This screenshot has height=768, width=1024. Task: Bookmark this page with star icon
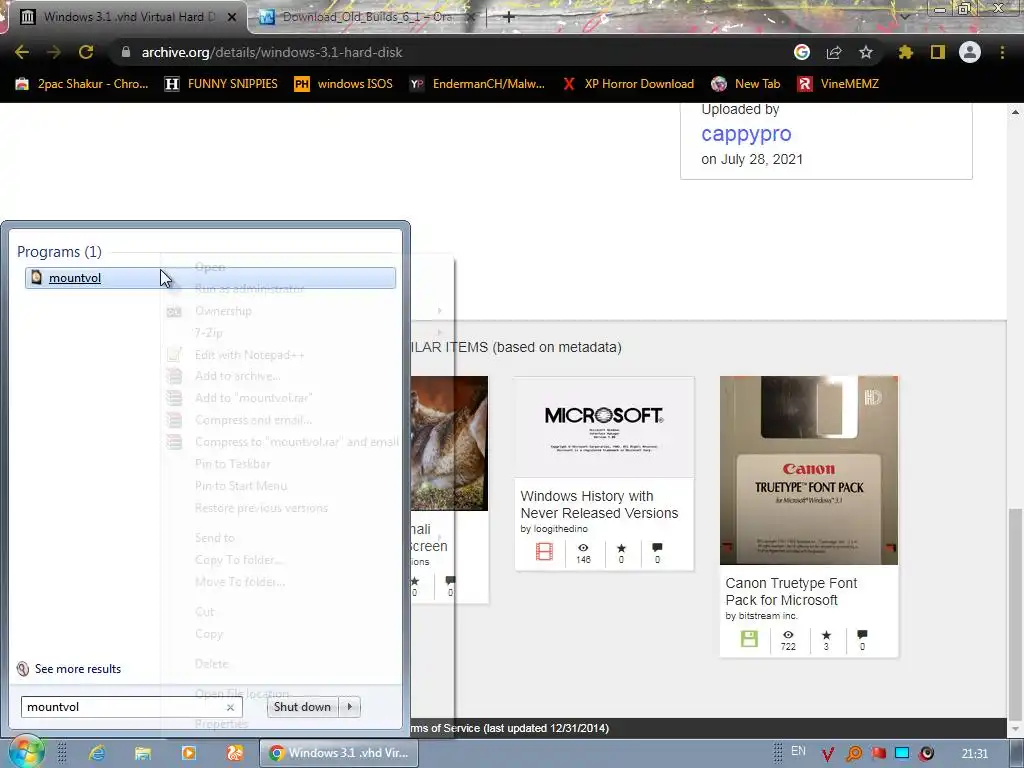pos(866,52)
